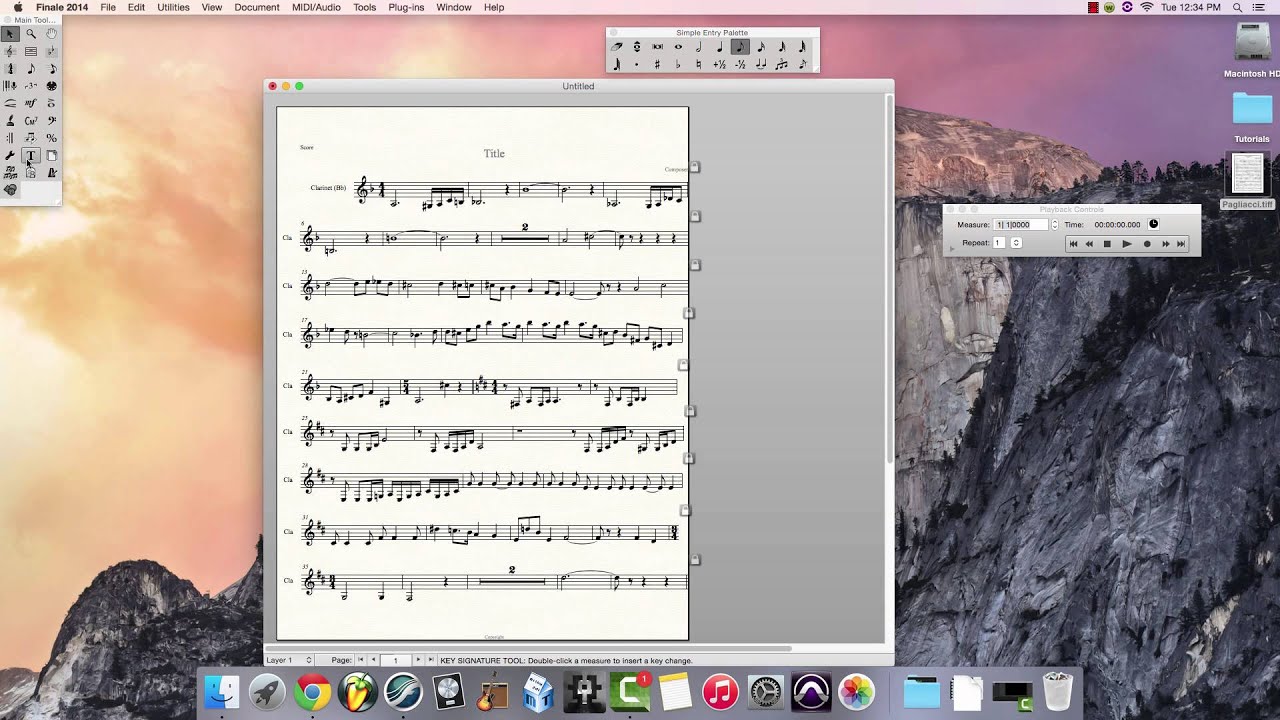Open the Layer 1 dropdown
The width and height of the screenshot is (1280, 720).
point(289,660)
